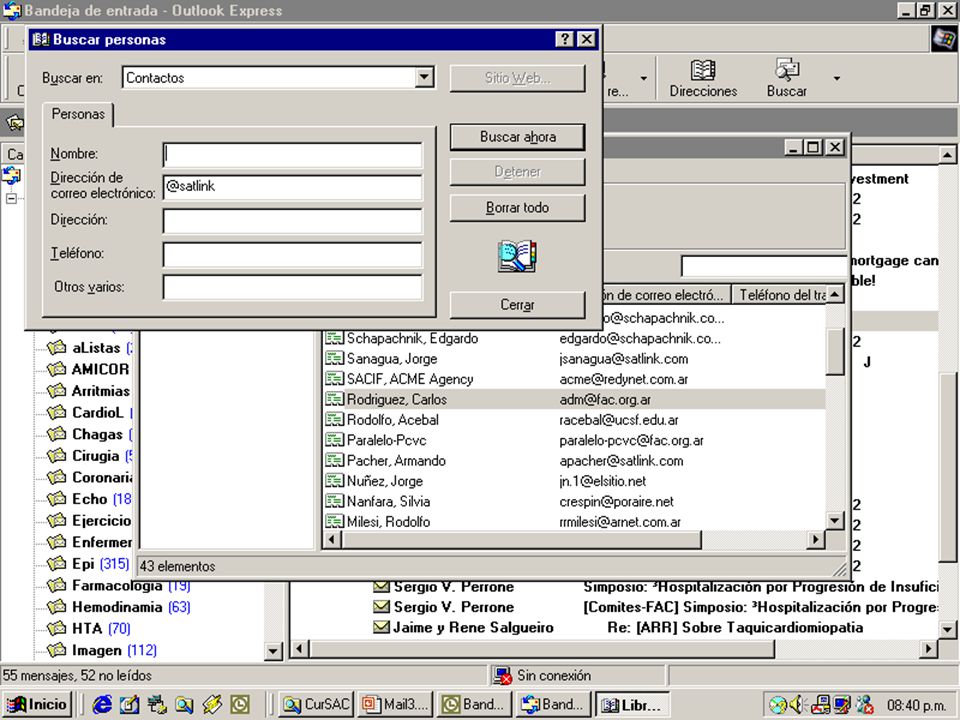Clear fields with 'Borrar todo' button
Image resolution: width=960 pixels, height=720 pixels.
point(517,208)
